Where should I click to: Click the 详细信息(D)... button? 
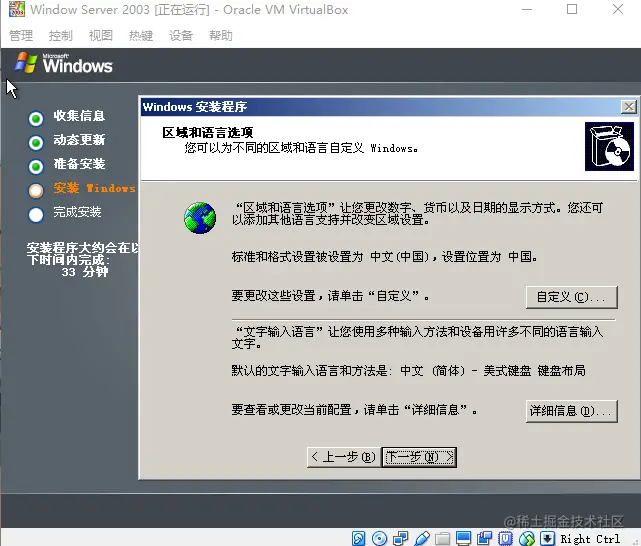pyautogui.click(x=572, y=411)
